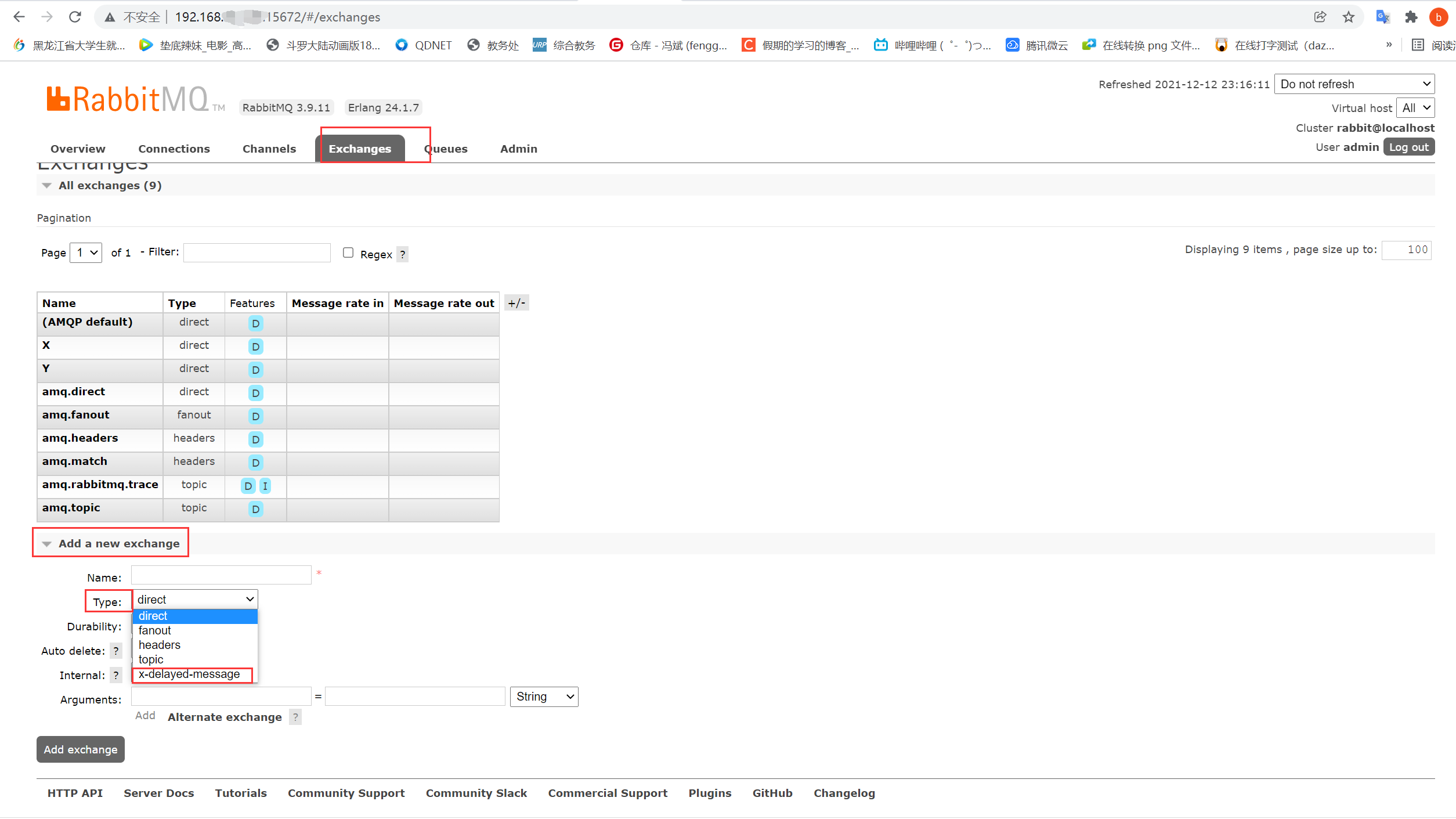Click the browser reload icon
This screenshot has width=1456, height=819.
(x=75, y=17)
